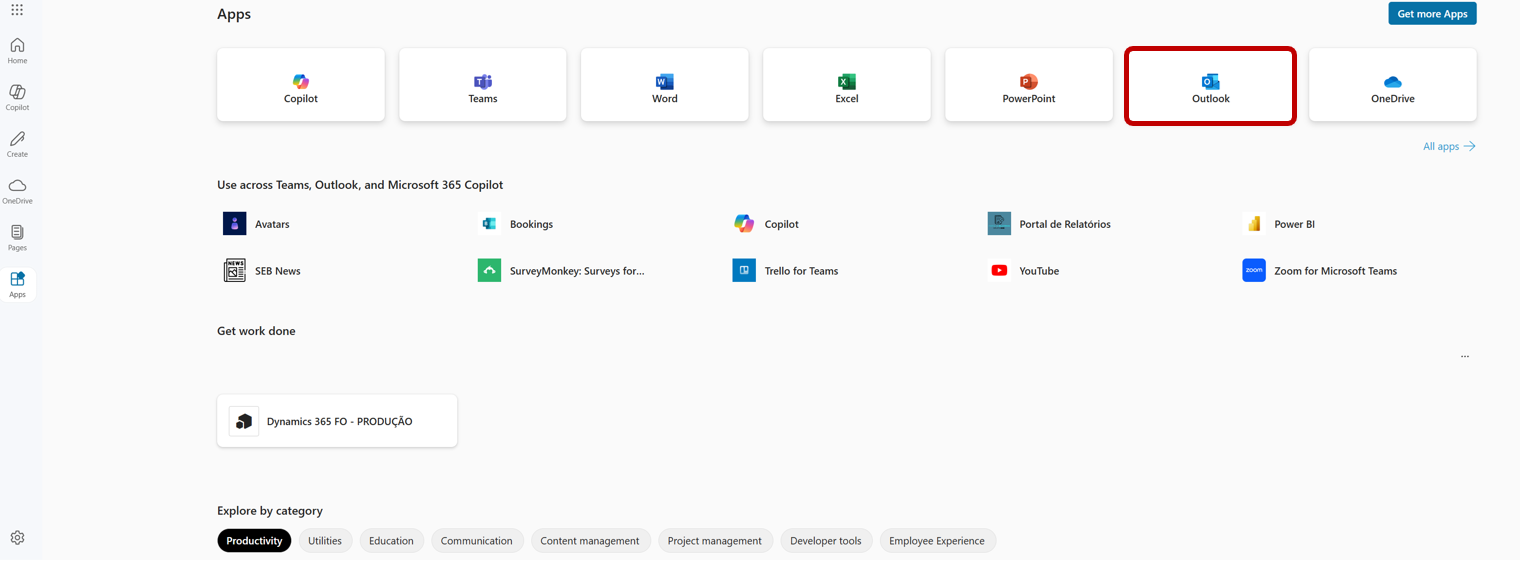1520x564 pixels.
Task: Launch the Outlook app tile
Action: tap(1210, 86)
